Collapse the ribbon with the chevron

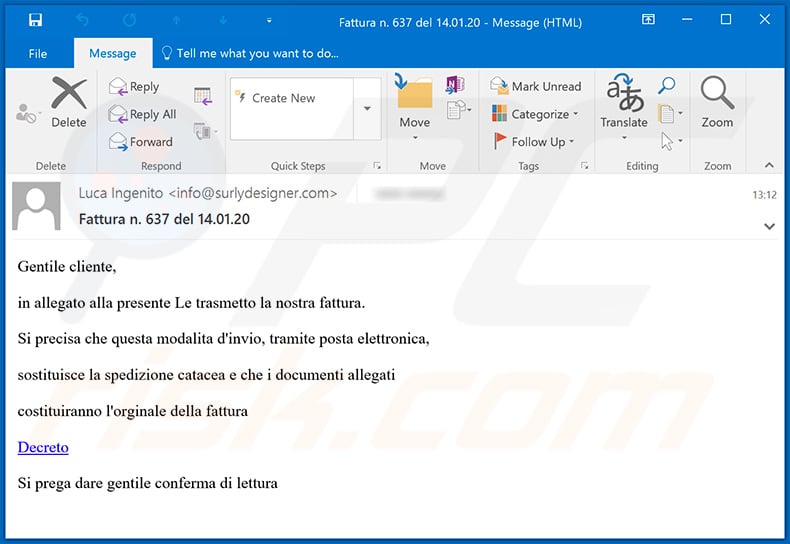769,165
